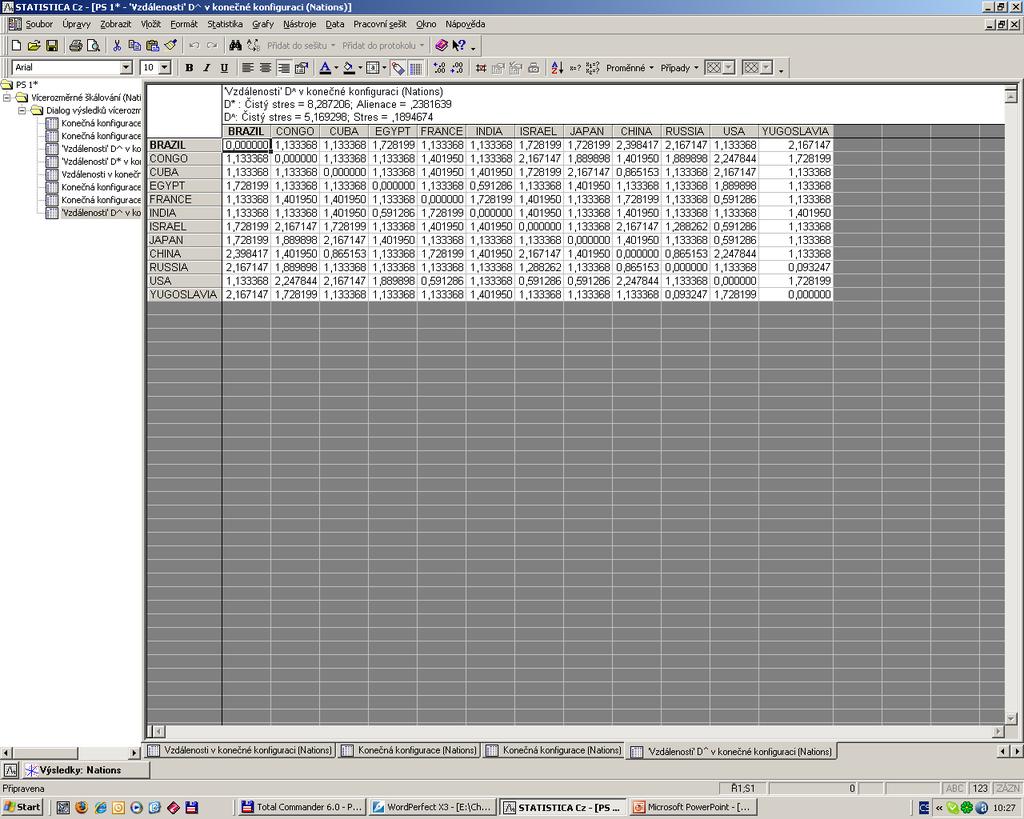1024x819 pixels.
Task: Toggle the text labels tag icon
Action: coord(398,67)
